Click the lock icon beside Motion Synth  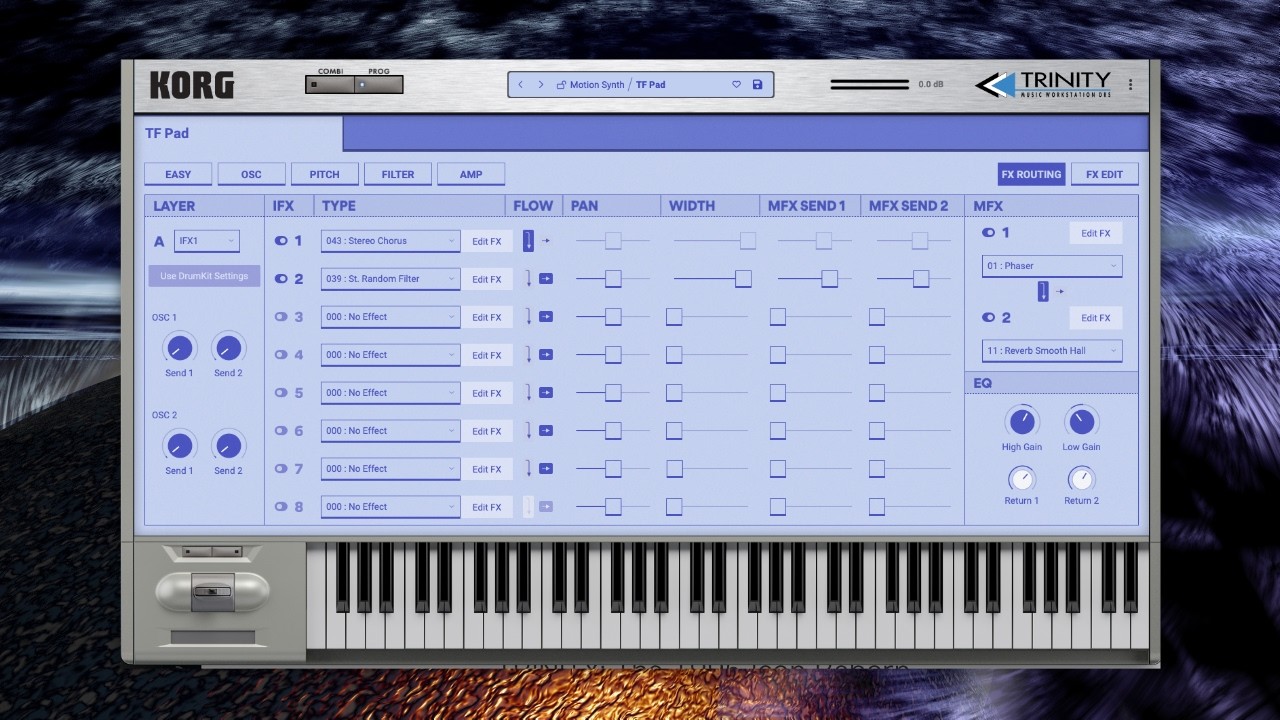pos(561,85)
